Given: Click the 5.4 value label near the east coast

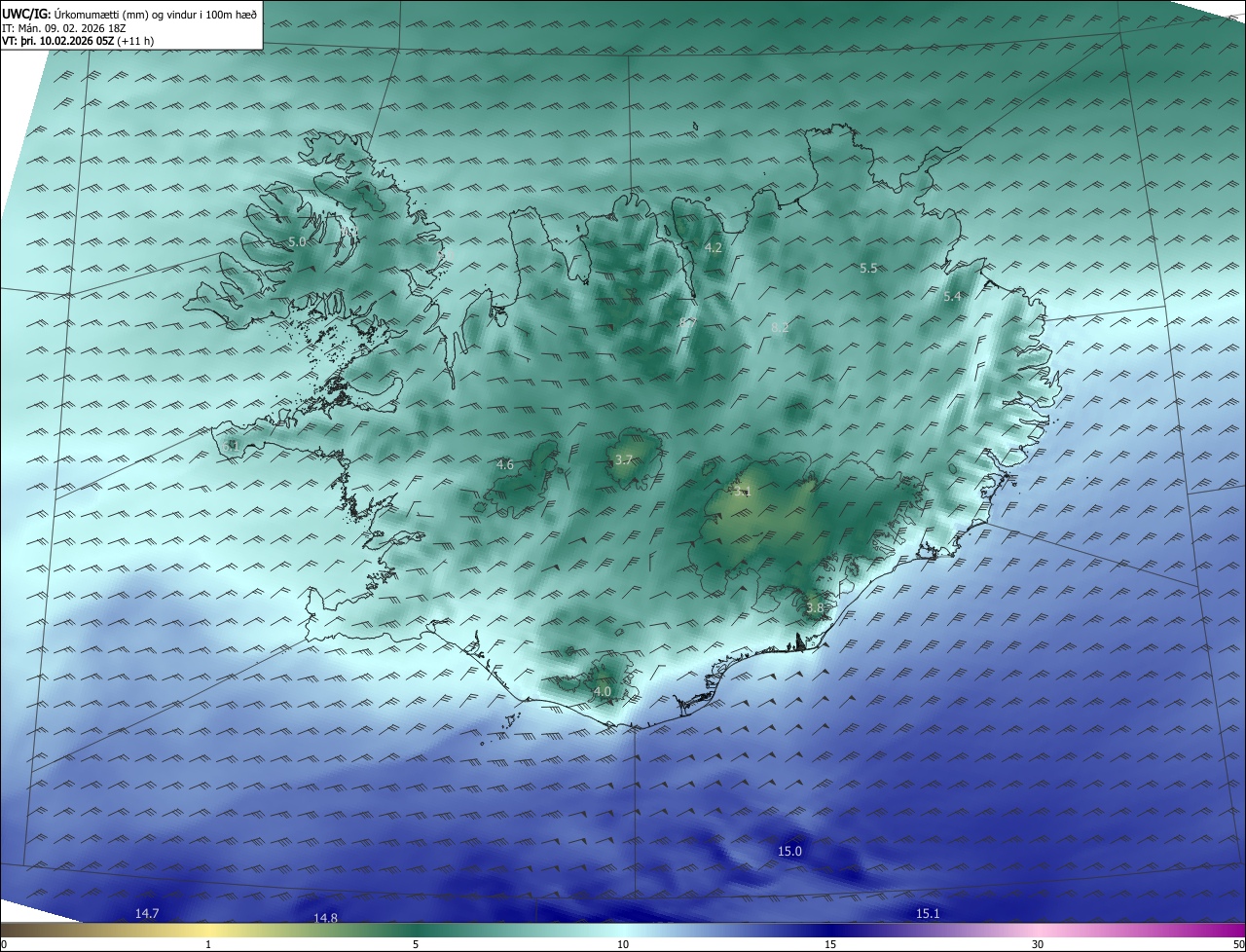Looking at the screenshot, I should 952,297.
